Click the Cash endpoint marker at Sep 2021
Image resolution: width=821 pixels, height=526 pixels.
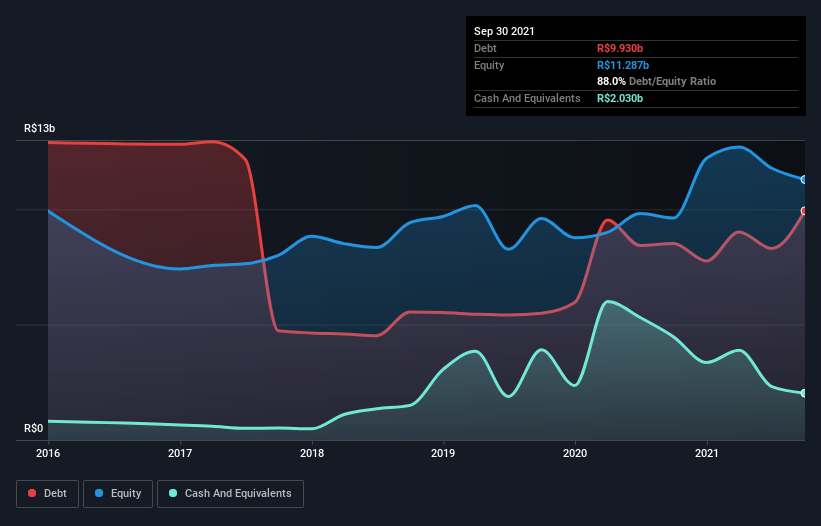pyautogui.click(x=804, y=393)
